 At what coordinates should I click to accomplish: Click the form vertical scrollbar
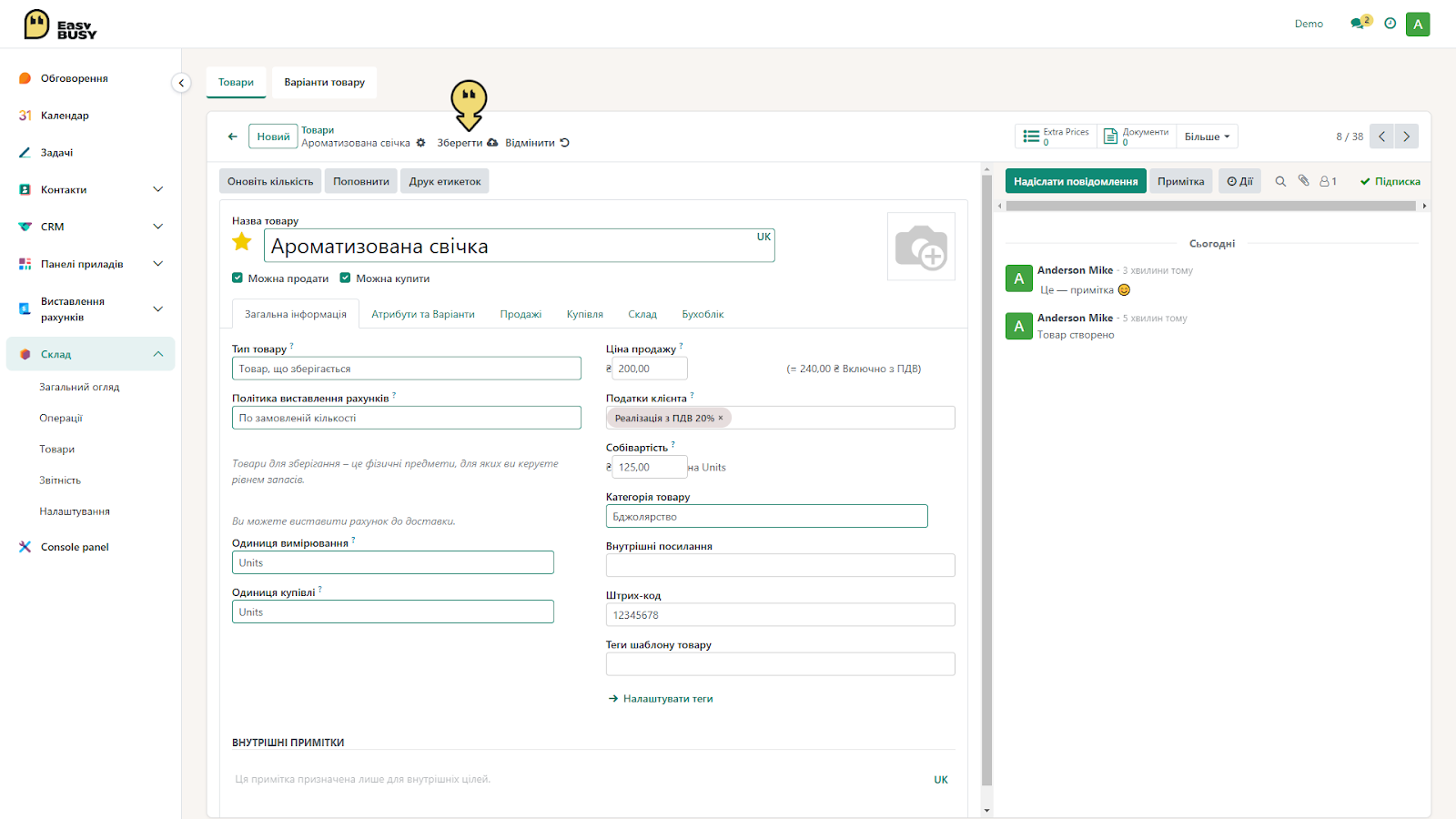(987, 480)
